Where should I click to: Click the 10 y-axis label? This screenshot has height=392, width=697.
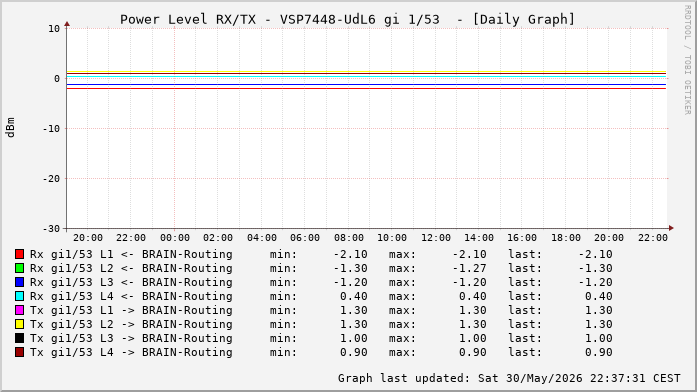(x=54, y=29)
